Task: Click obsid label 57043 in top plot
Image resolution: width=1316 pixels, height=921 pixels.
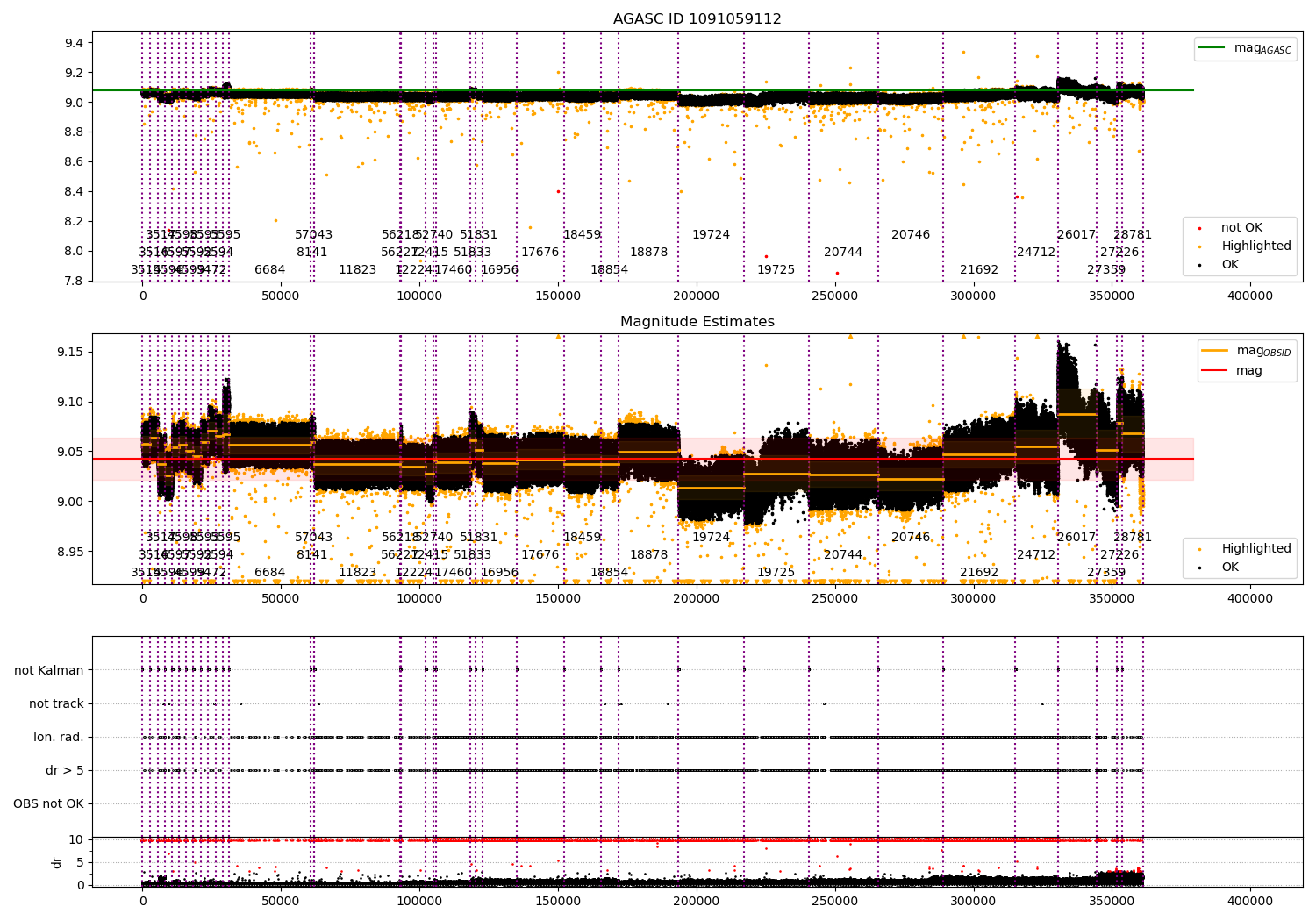Action: (313, 234)
